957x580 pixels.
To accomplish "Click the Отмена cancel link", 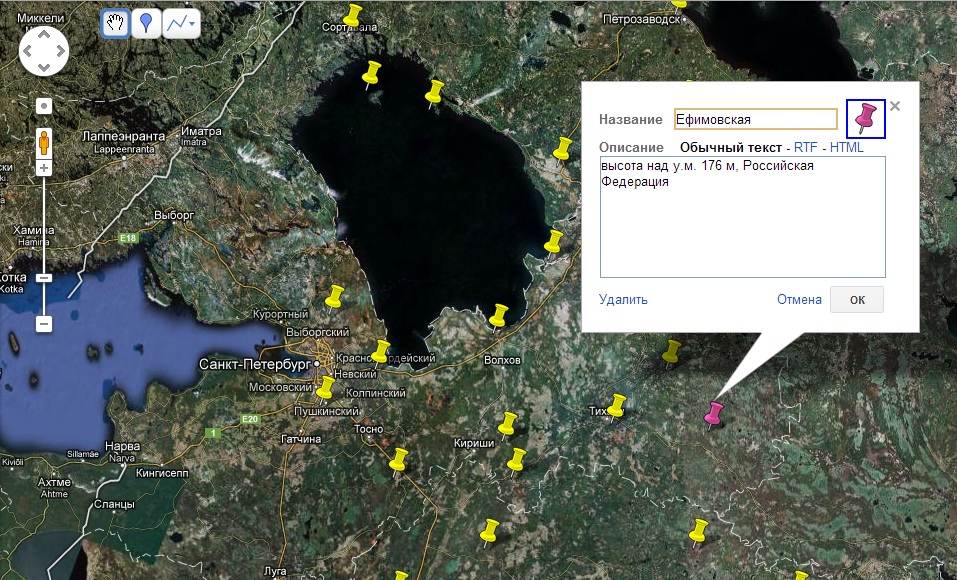I will [799, 300].
